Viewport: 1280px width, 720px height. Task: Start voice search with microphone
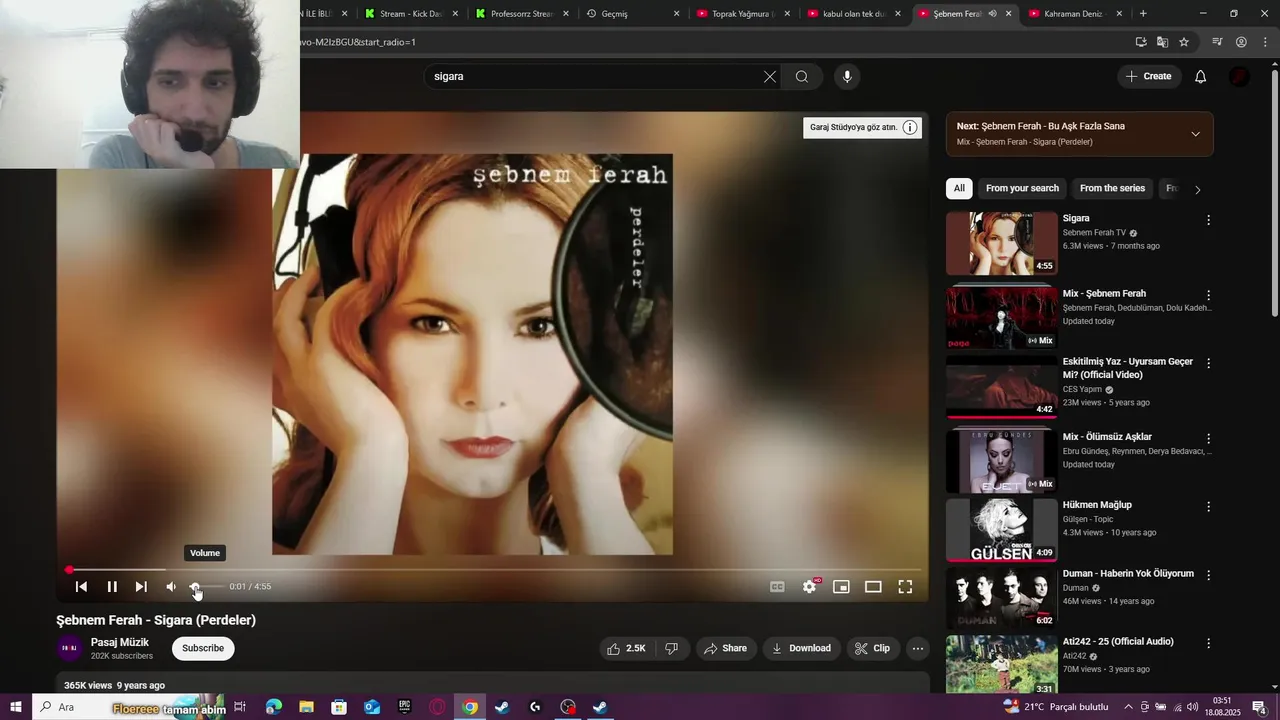pyautogui.click(x=847, y=77)
